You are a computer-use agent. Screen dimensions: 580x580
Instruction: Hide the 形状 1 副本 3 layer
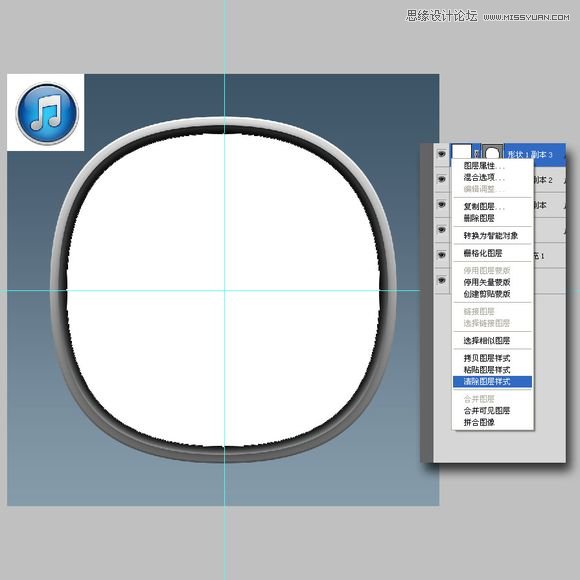click(442, 154)
